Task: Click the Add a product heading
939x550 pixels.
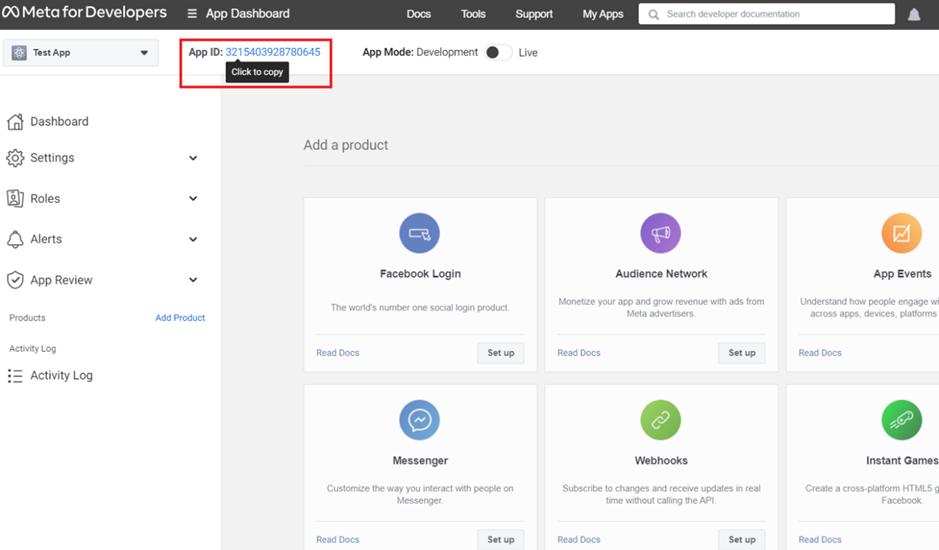Action: click(x=346, y=145)
